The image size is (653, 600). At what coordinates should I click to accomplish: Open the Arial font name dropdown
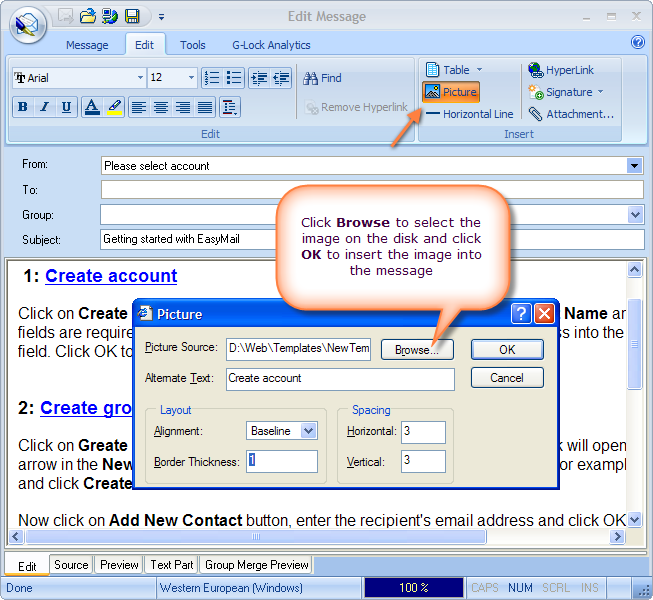click(140, 78)
